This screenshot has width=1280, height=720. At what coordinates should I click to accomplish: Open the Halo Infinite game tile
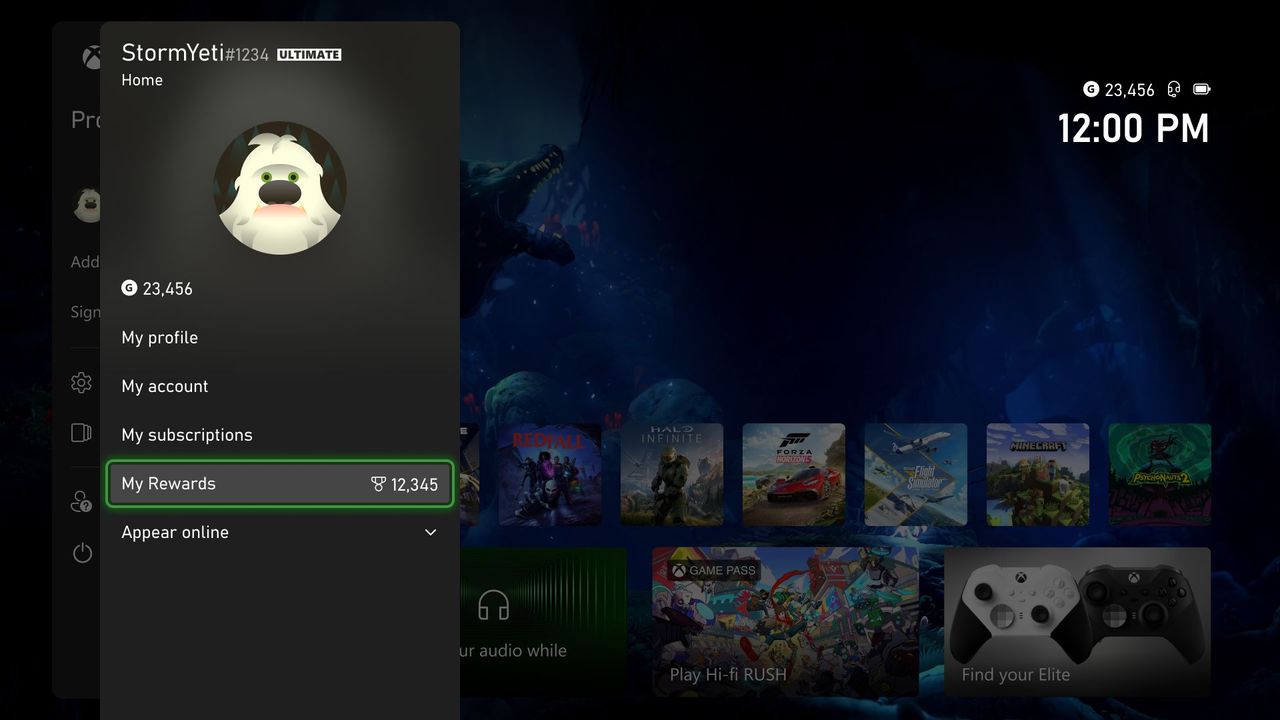[x=672, y=474]
